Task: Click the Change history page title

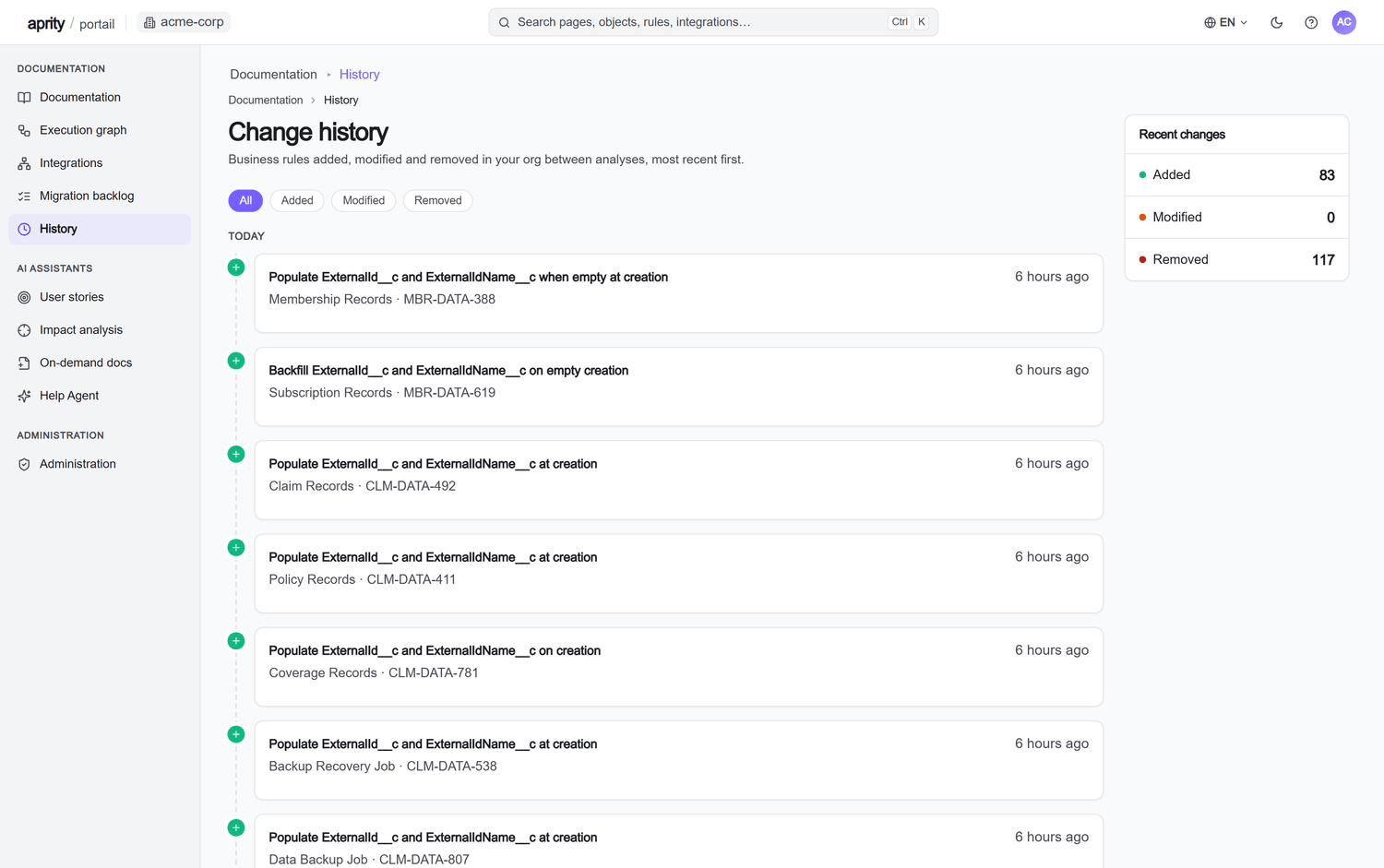Action: 308,132
